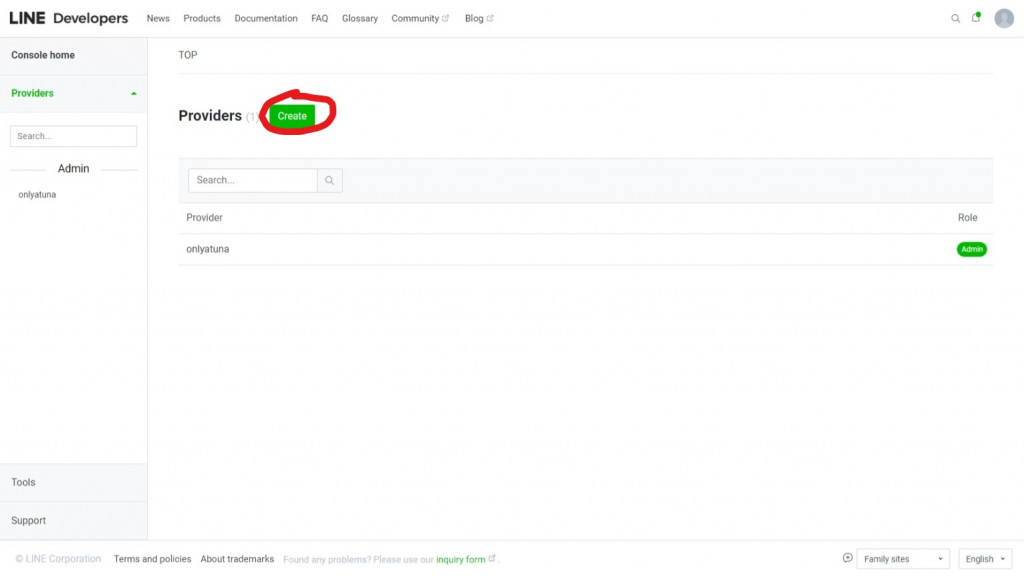This screenshot has height=576, width=1024.
Task: Collapse the Providers sidebar section arrow
Action: click(134, 93)
